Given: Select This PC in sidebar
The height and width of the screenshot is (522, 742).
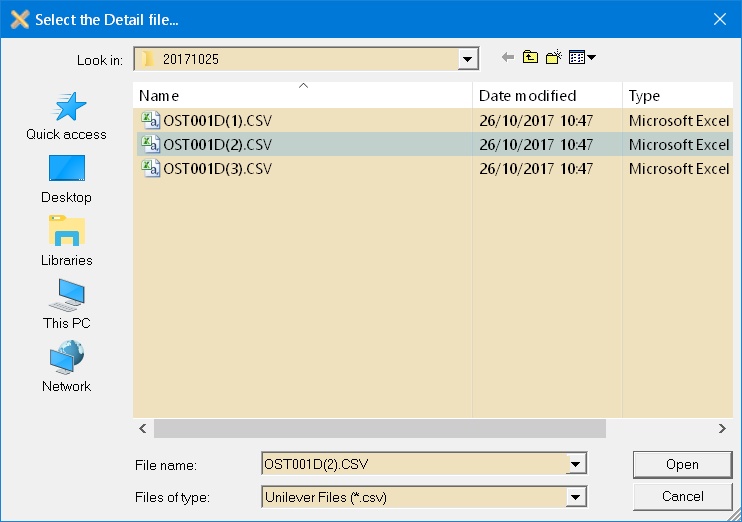Looking at the screenshot, I should click(x=66, y=305).
